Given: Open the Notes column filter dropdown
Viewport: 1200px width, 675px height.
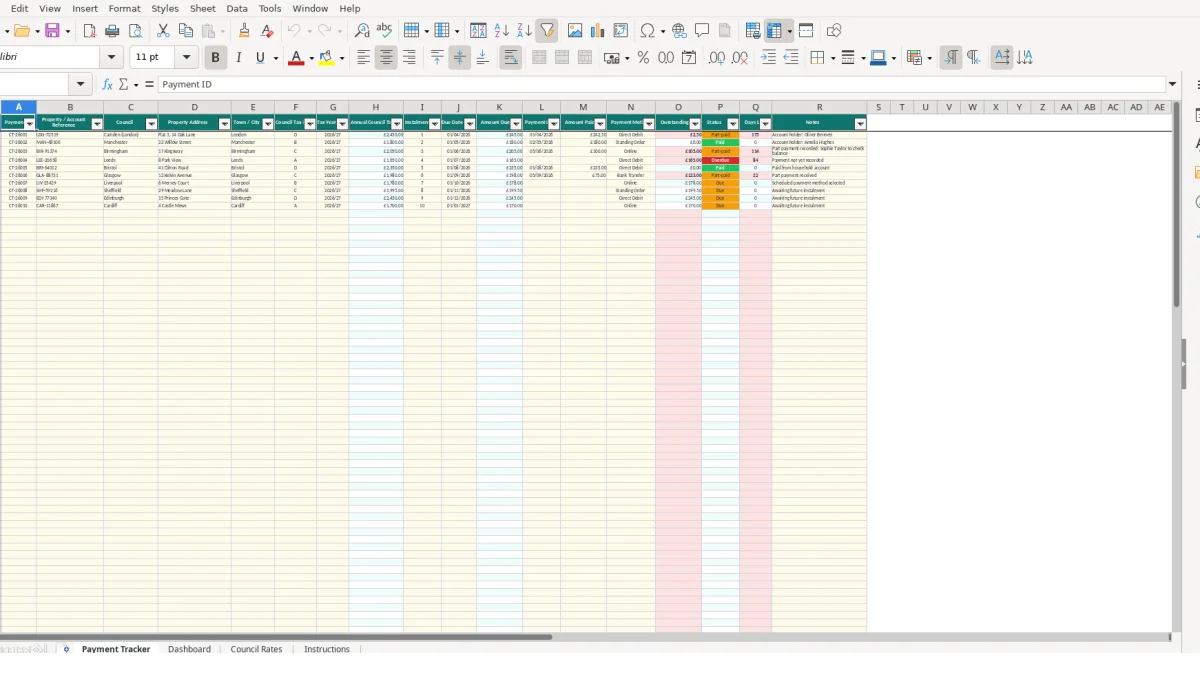Looking at the screenshot, I should (x=860, y=124).
